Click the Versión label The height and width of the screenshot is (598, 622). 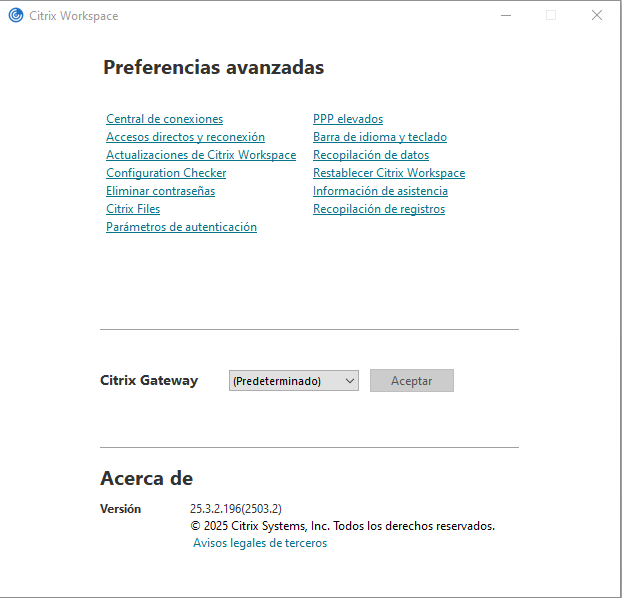[120, 509]
